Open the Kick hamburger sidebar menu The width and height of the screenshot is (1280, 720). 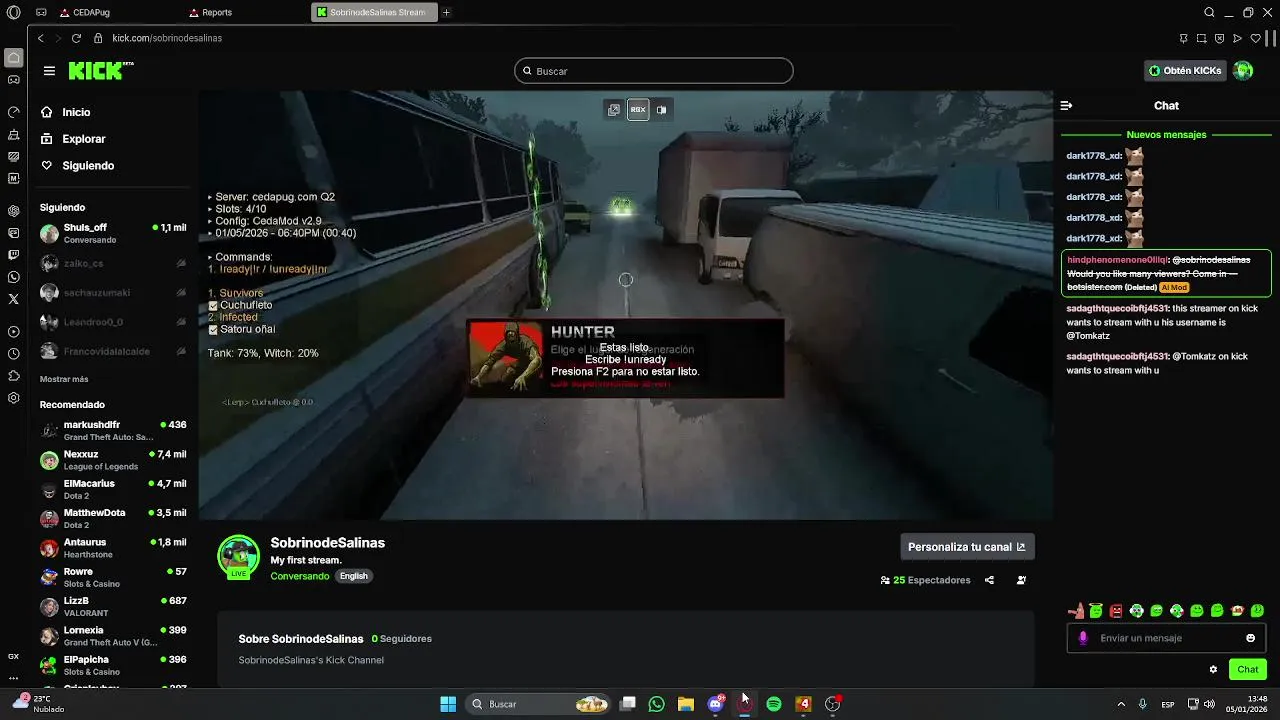pyautogui.click(x=49, y=71)
